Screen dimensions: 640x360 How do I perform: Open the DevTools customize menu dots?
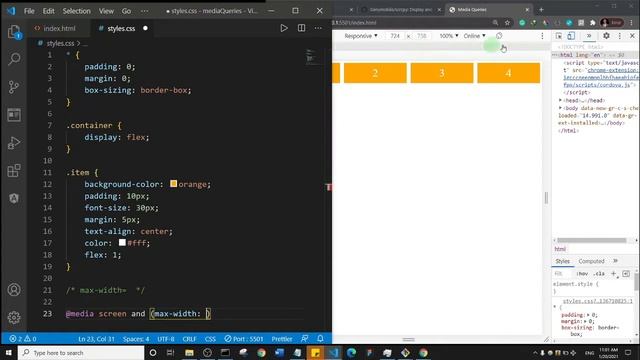point(620,36)
